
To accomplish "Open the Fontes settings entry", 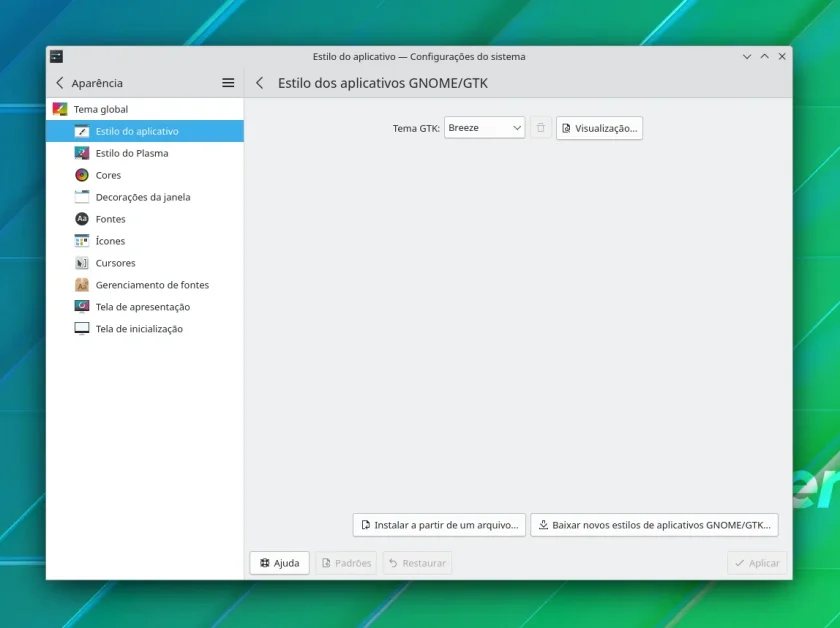I will point(145,219).
